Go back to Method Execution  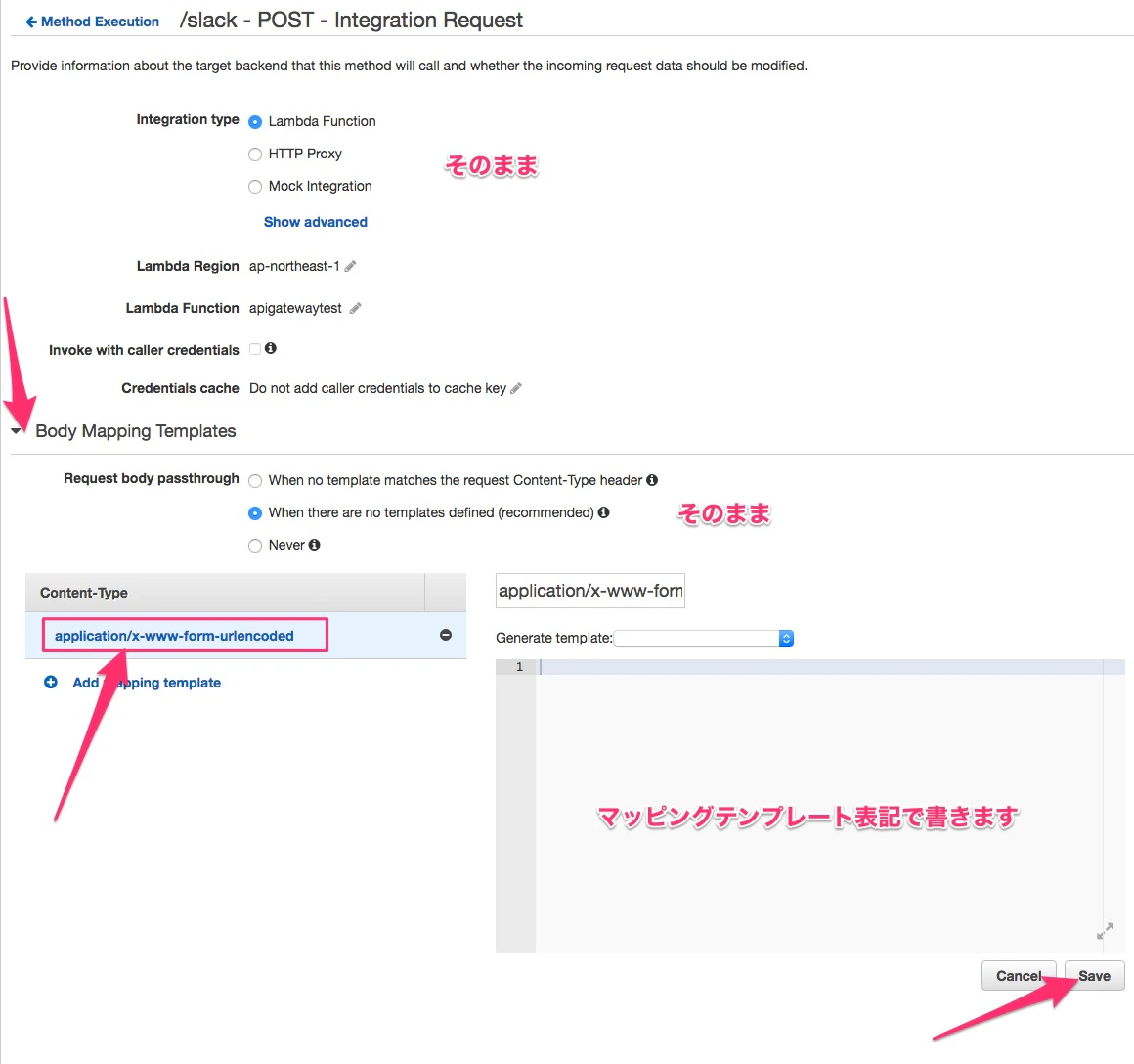[x=93, y=22]
